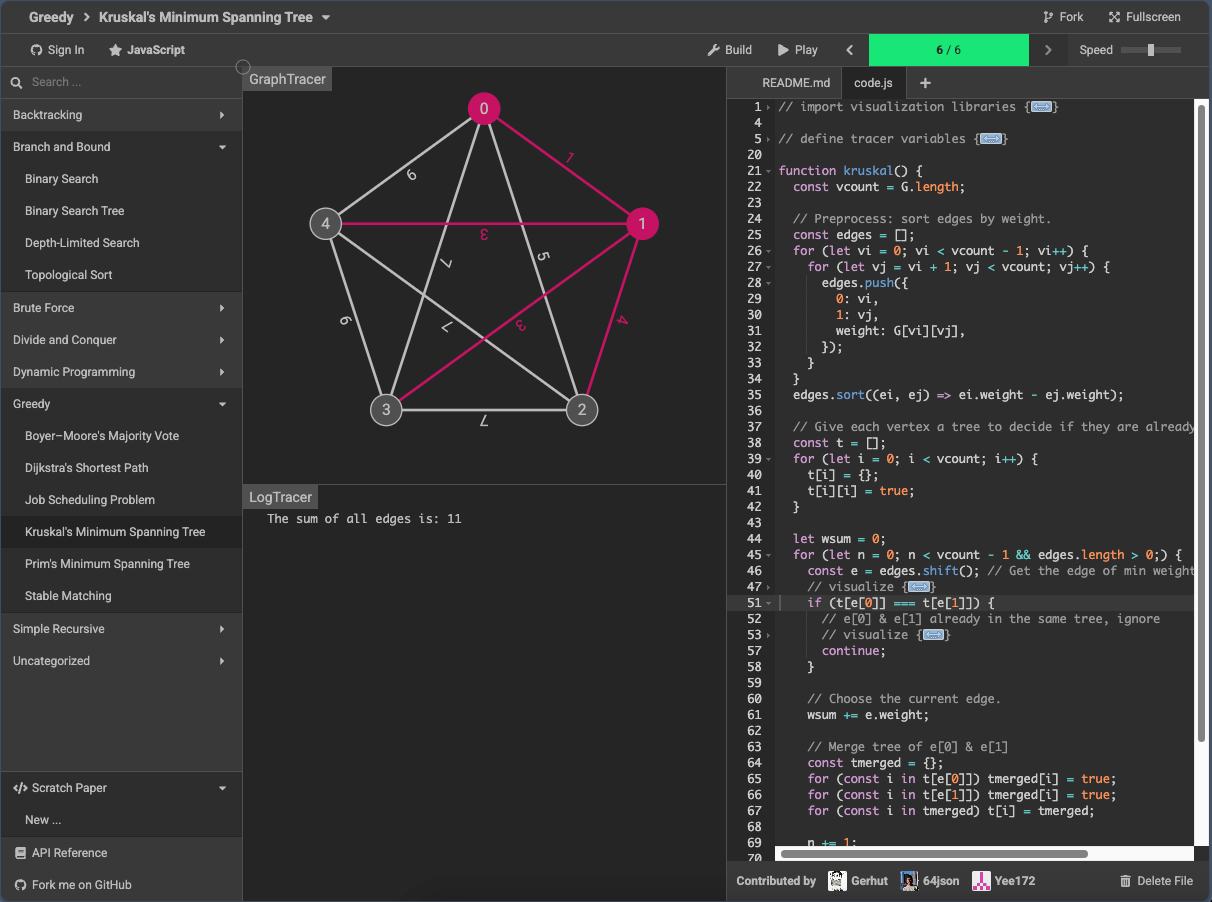
Task: Place cursor on code line 61
Action: 868,715
